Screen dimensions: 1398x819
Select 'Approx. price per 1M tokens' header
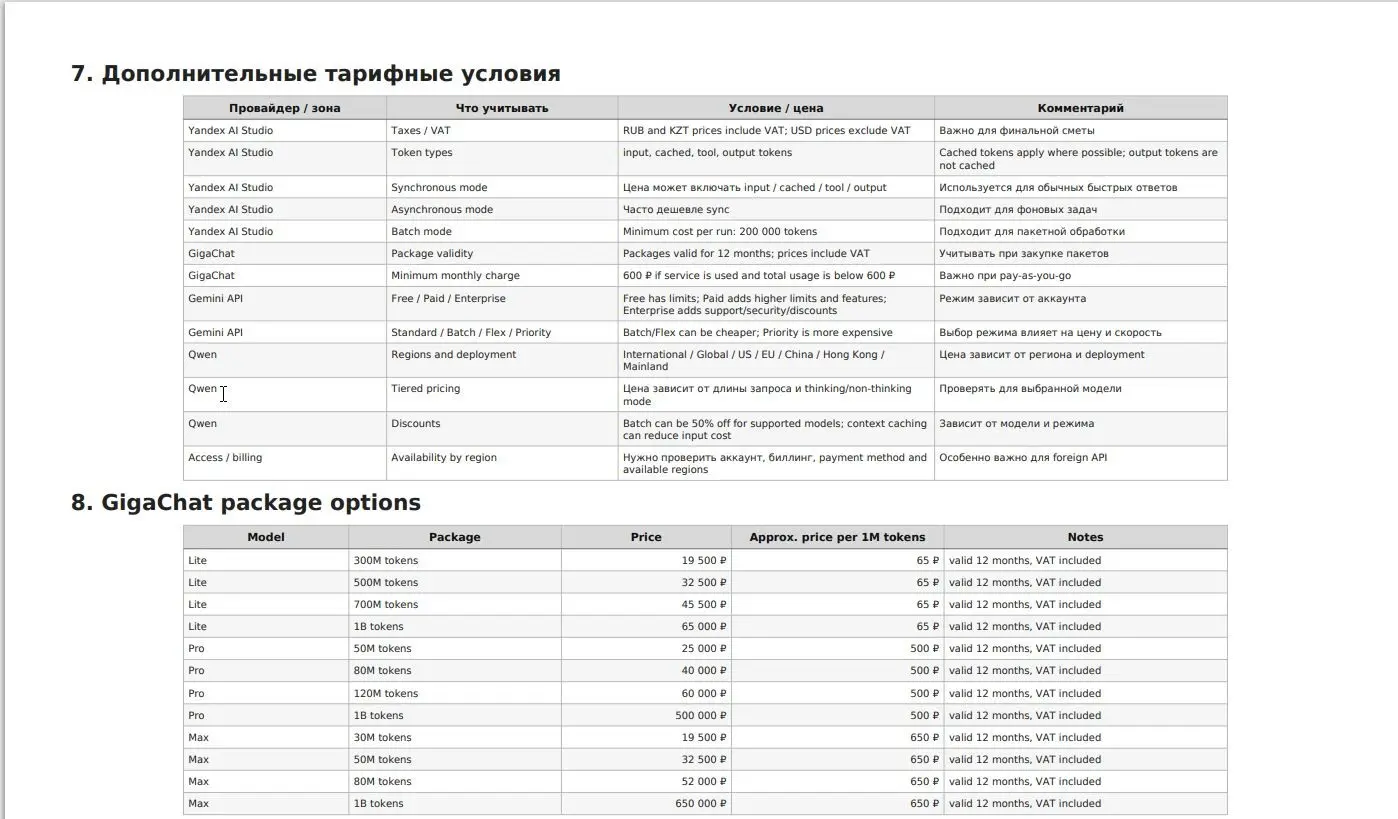click(x=838, y=537)
